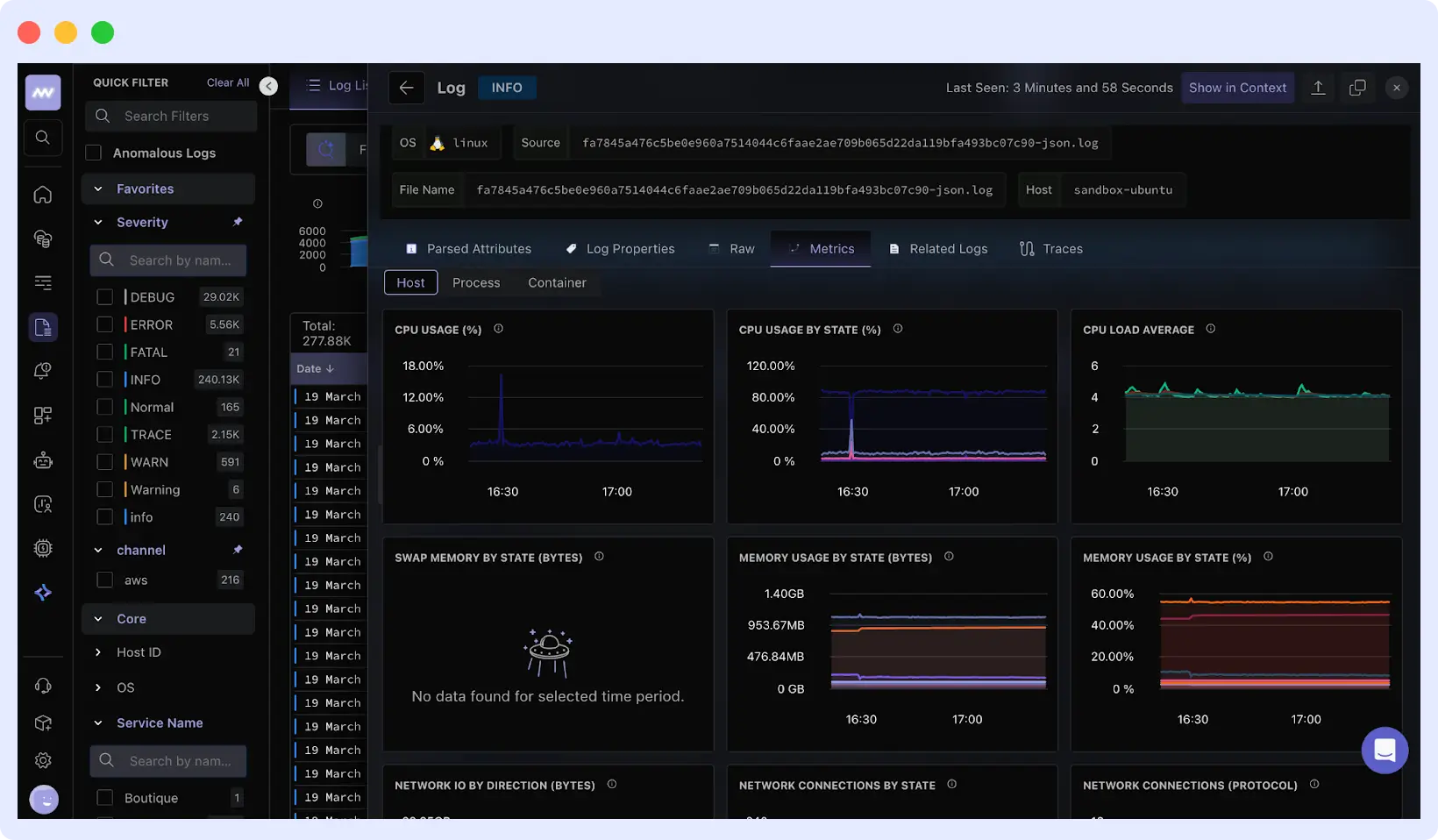
Task: Collapse the Severity filter section
Action: 97,222
